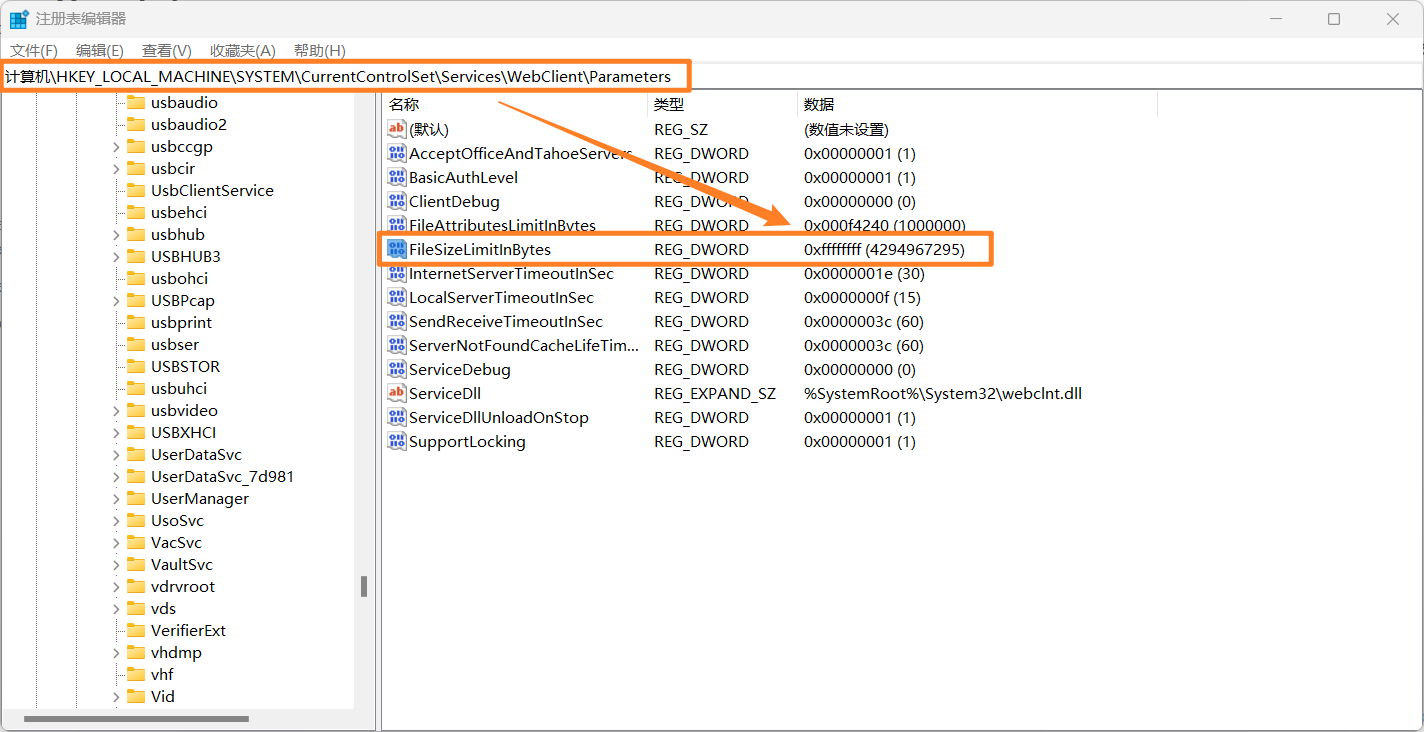Click the AcceptOfficeAndTahoeServers DWORD icon
This screenshot has width=1424, height=732.
pyautogui.click(x=397, y=153)
